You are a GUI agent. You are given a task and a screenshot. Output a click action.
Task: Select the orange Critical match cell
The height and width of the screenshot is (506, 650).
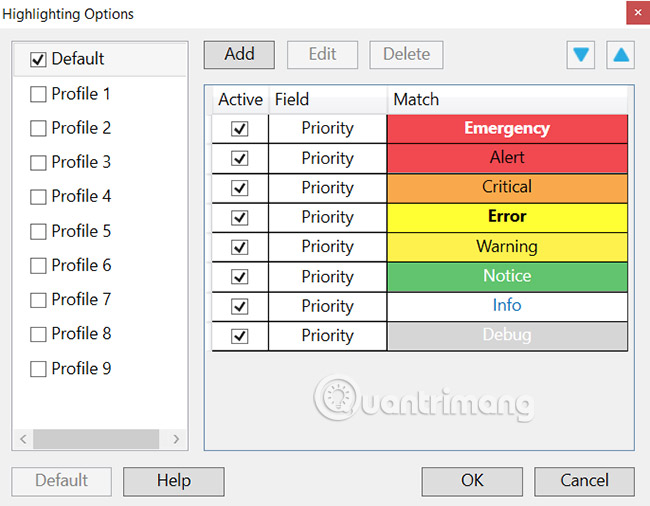click(x=507, y=188)
